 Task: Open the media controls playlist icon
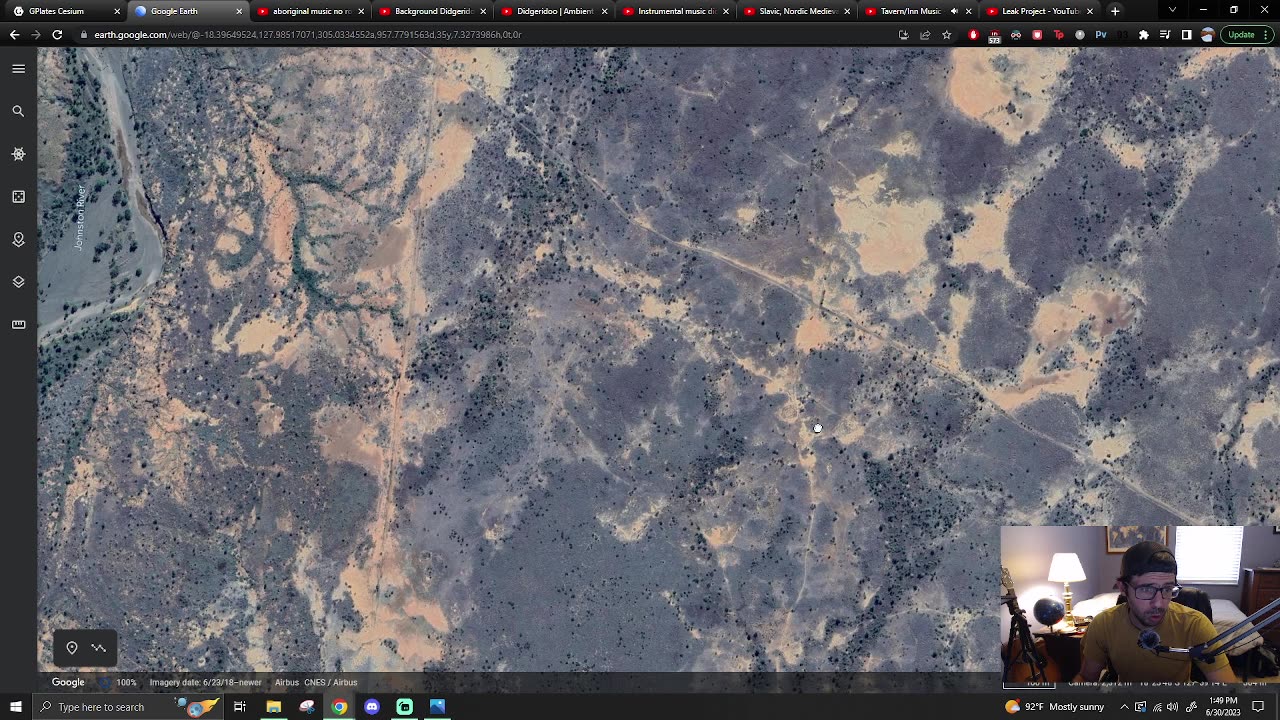(x=1165, y=35)
